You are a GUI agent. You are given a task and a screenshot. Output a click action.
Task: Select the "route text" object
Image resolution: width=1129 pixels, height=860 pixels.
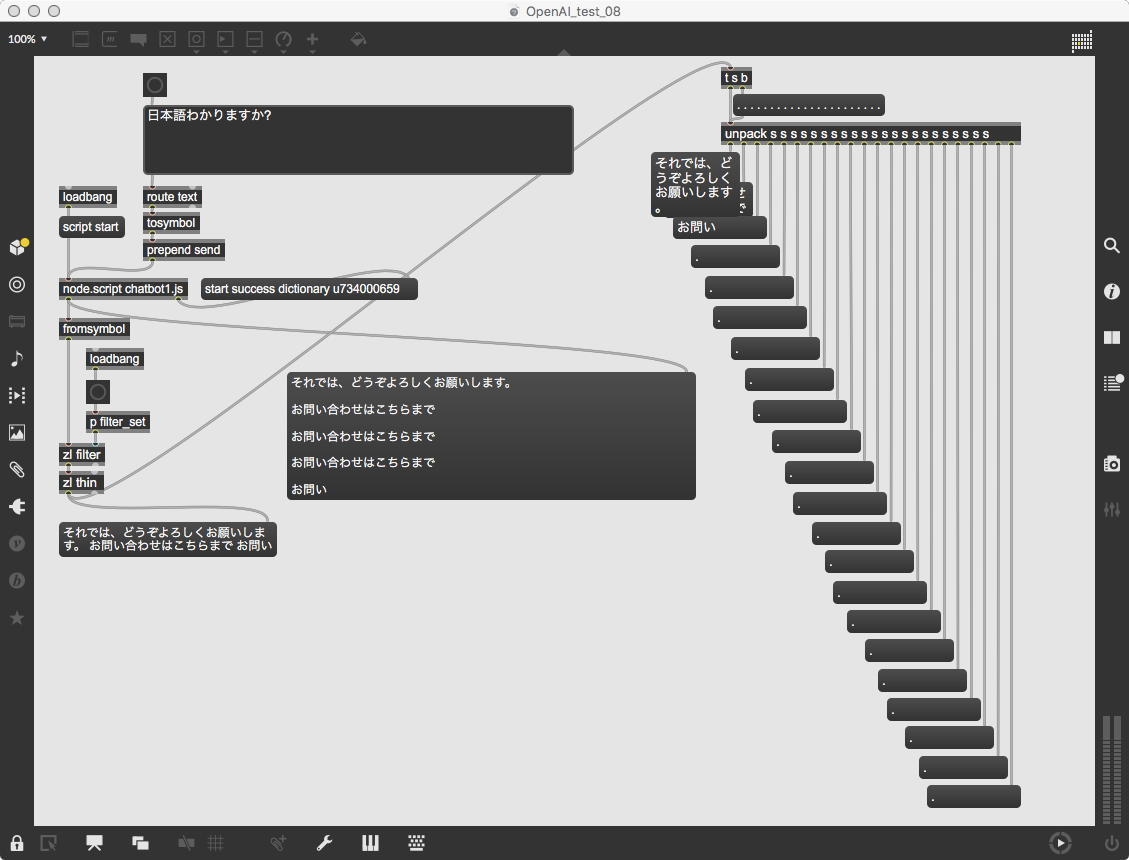[x=172, y=197]
